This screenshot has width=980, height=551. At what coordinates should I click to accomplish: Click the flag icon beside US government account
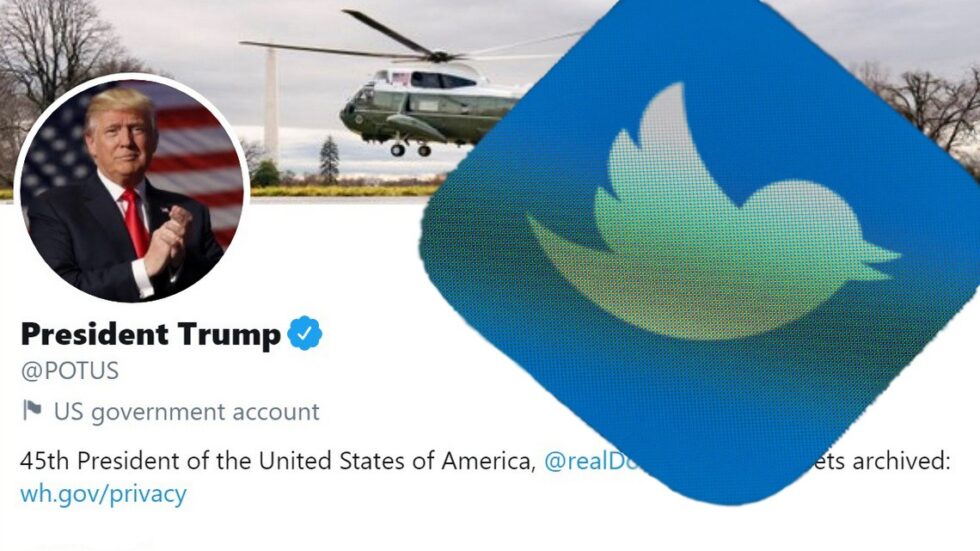32,410
